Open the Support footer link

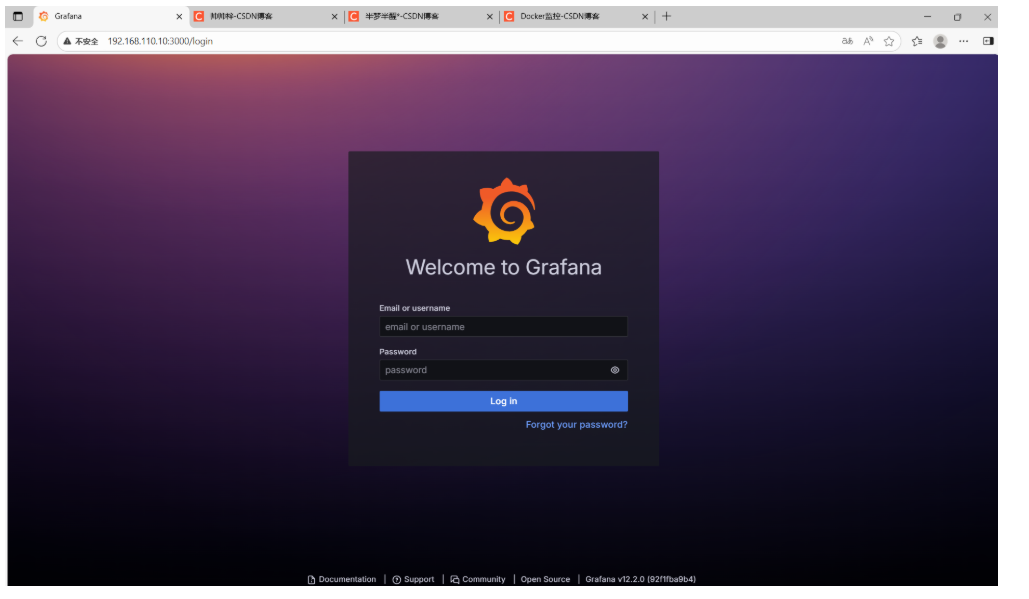(x=413, y=579)
